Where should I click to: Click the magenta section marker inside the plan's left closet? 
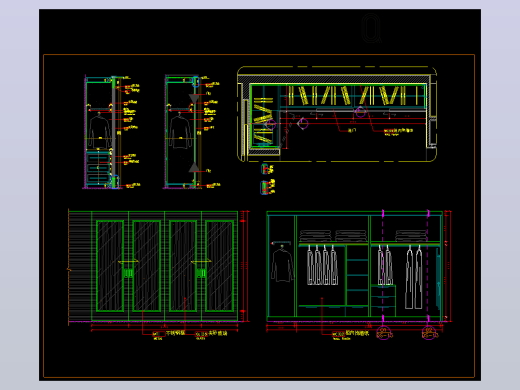(270, 125)
